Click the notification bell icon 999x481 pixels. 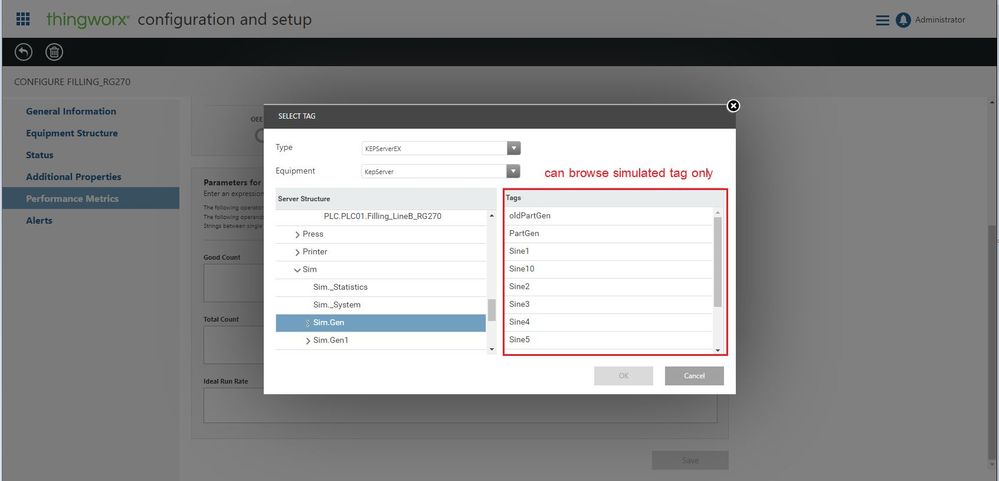[x=903, y=20]
